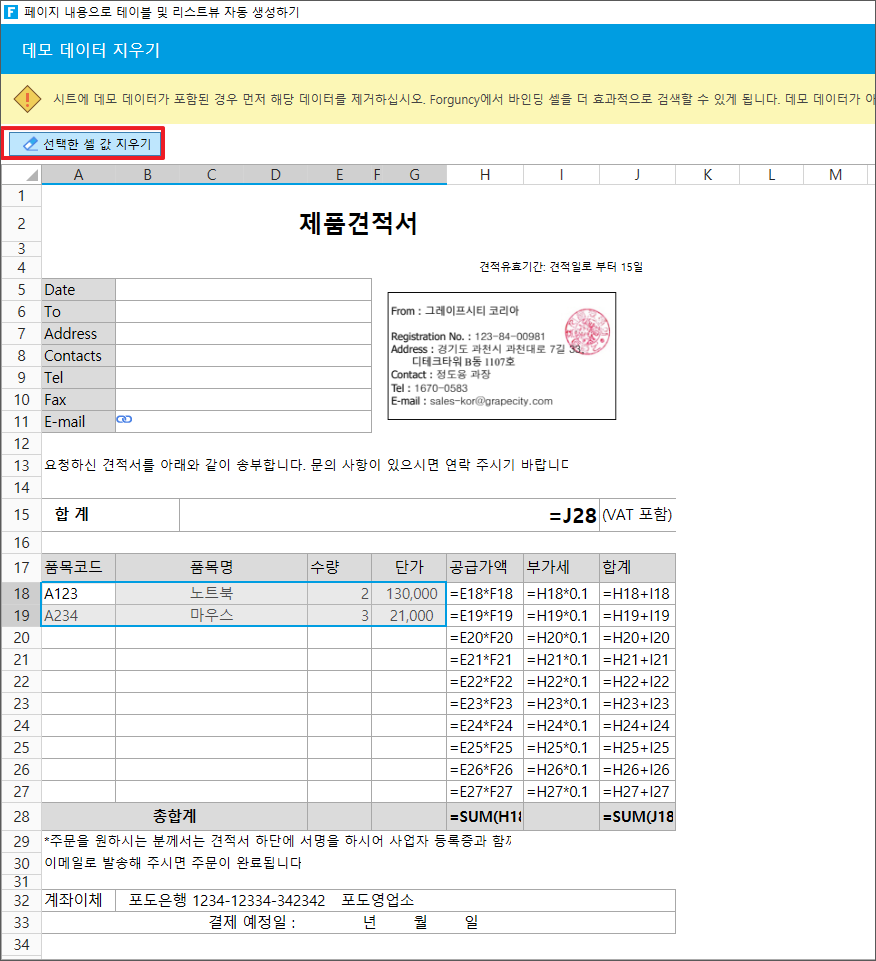Select column header M

tap(836, 175)
